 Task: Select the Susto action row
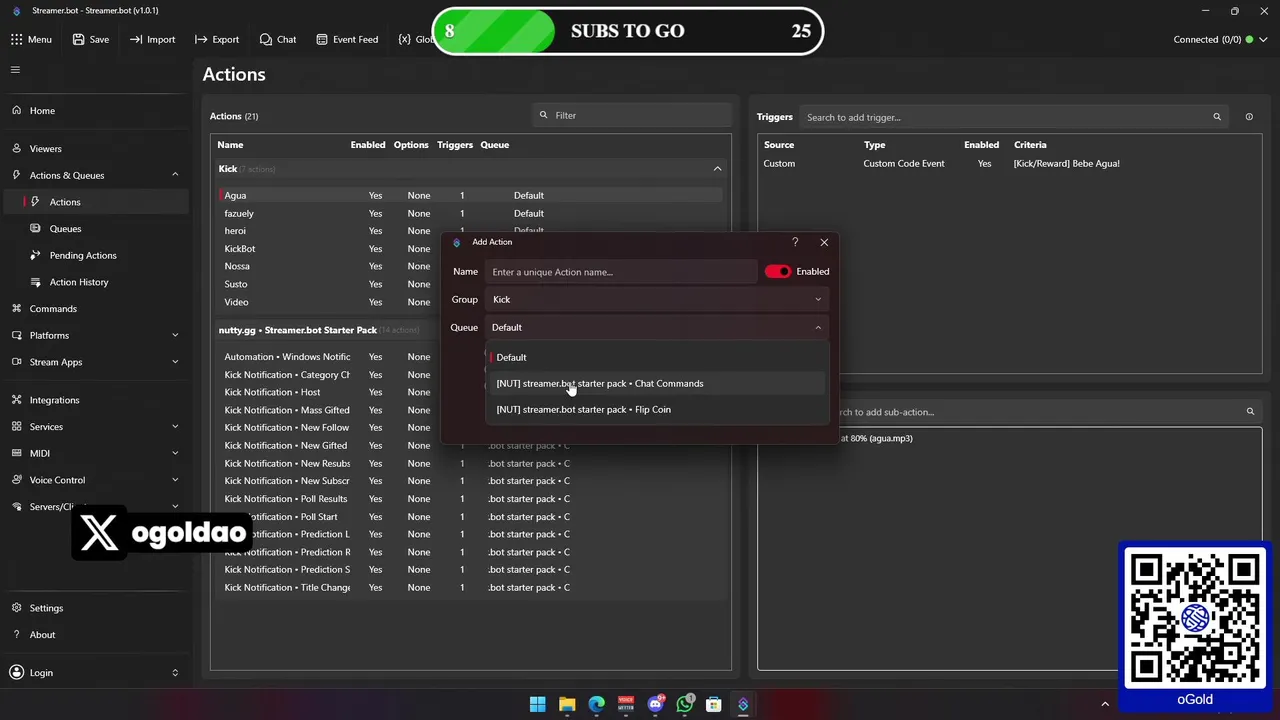click(331, 285)
